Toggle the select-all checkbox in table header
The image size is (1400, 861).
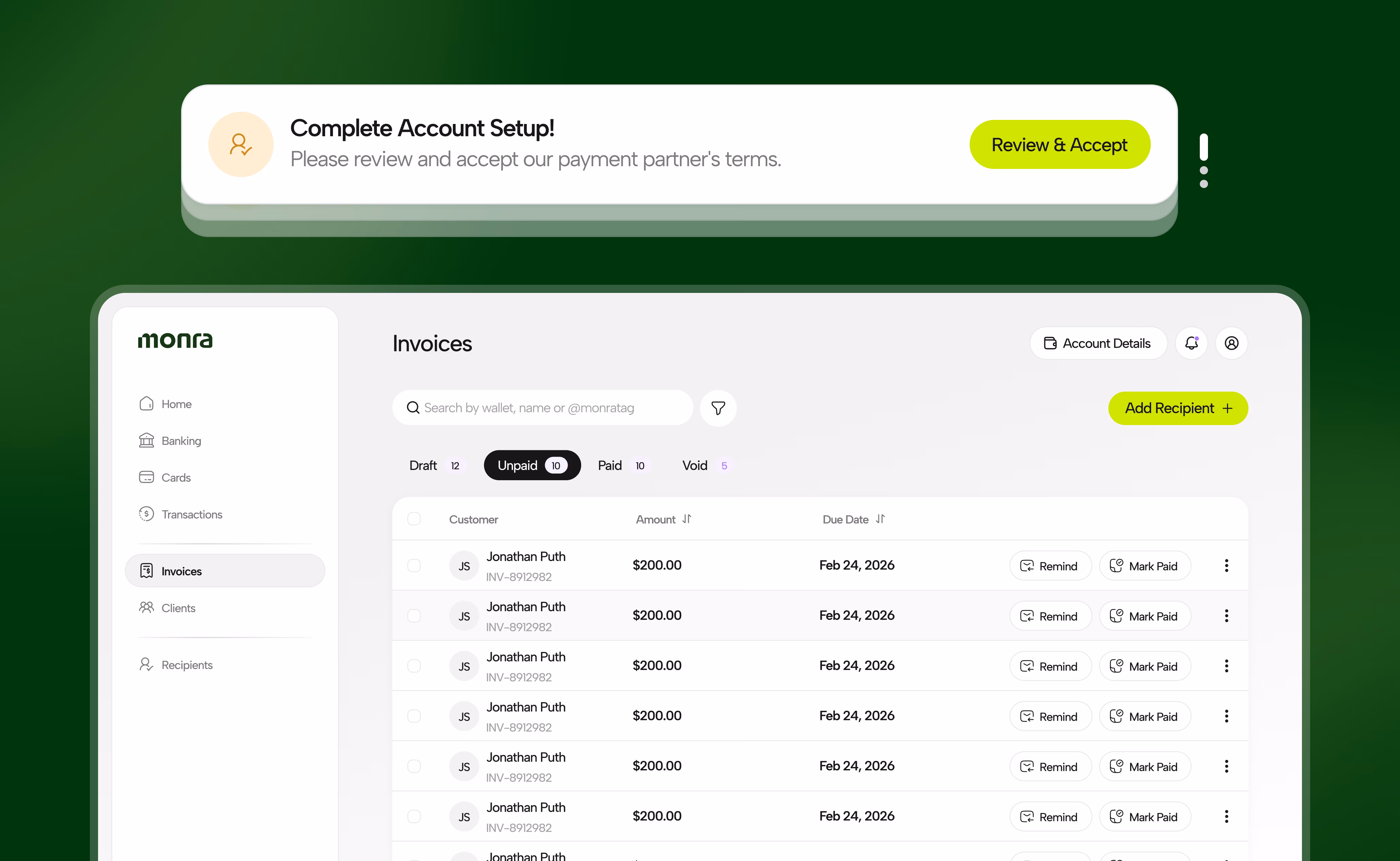(414, 519)
